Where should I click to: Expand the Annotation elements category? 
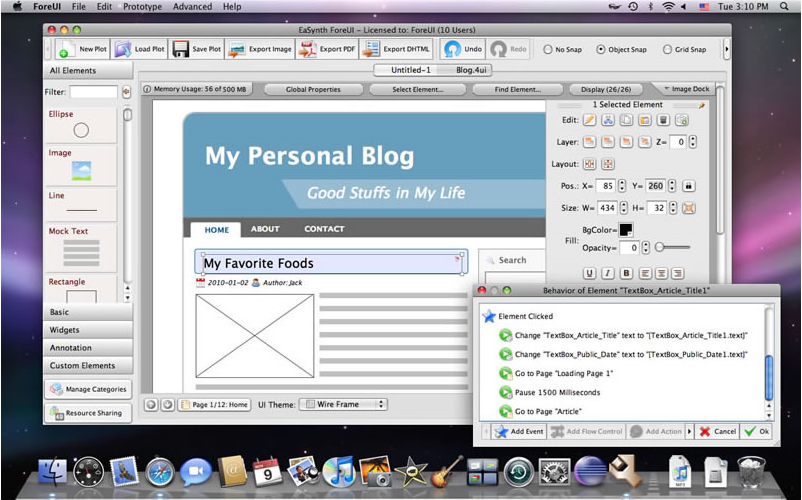[88, 348]
